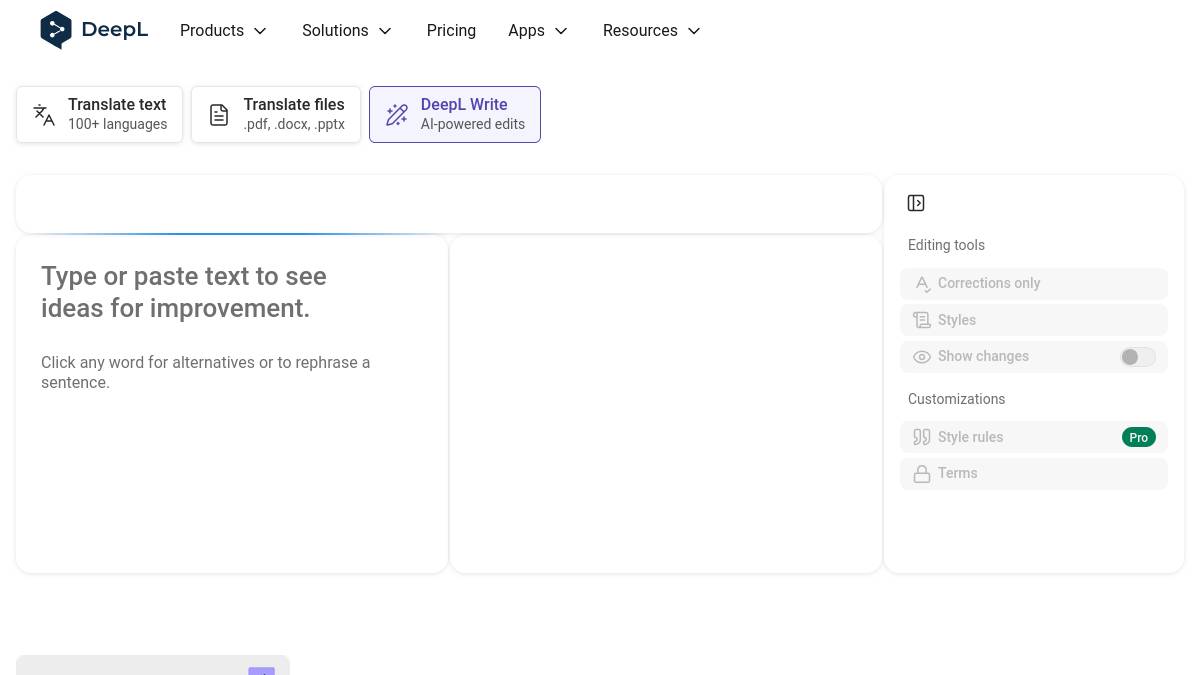The image size is (1200, 675).
Task: Open the Apps dropdown menu
Action: (537, 31)
